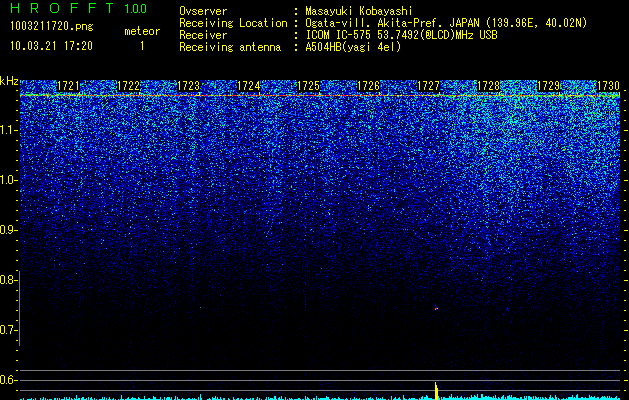Click the 1727 time marker
Viewport: 629px width, 400px height.
point(428,86)
